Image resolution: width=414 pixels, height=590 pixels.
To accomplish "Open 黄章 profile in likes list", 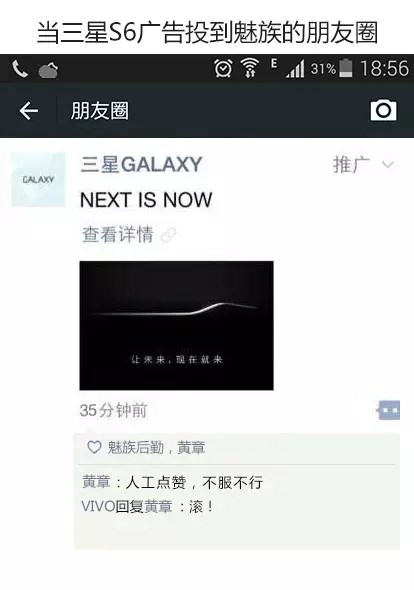I will [192, 447].
